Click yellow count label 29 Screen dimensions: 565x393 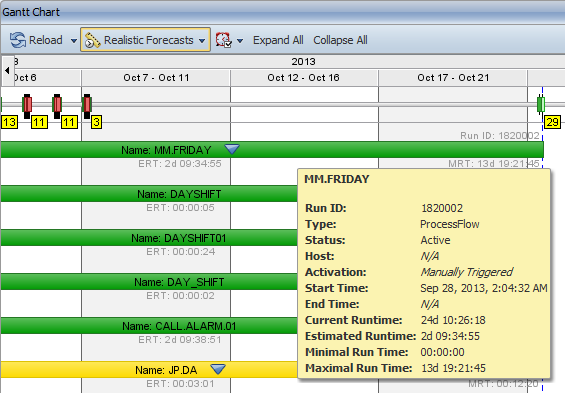[552, 122]
